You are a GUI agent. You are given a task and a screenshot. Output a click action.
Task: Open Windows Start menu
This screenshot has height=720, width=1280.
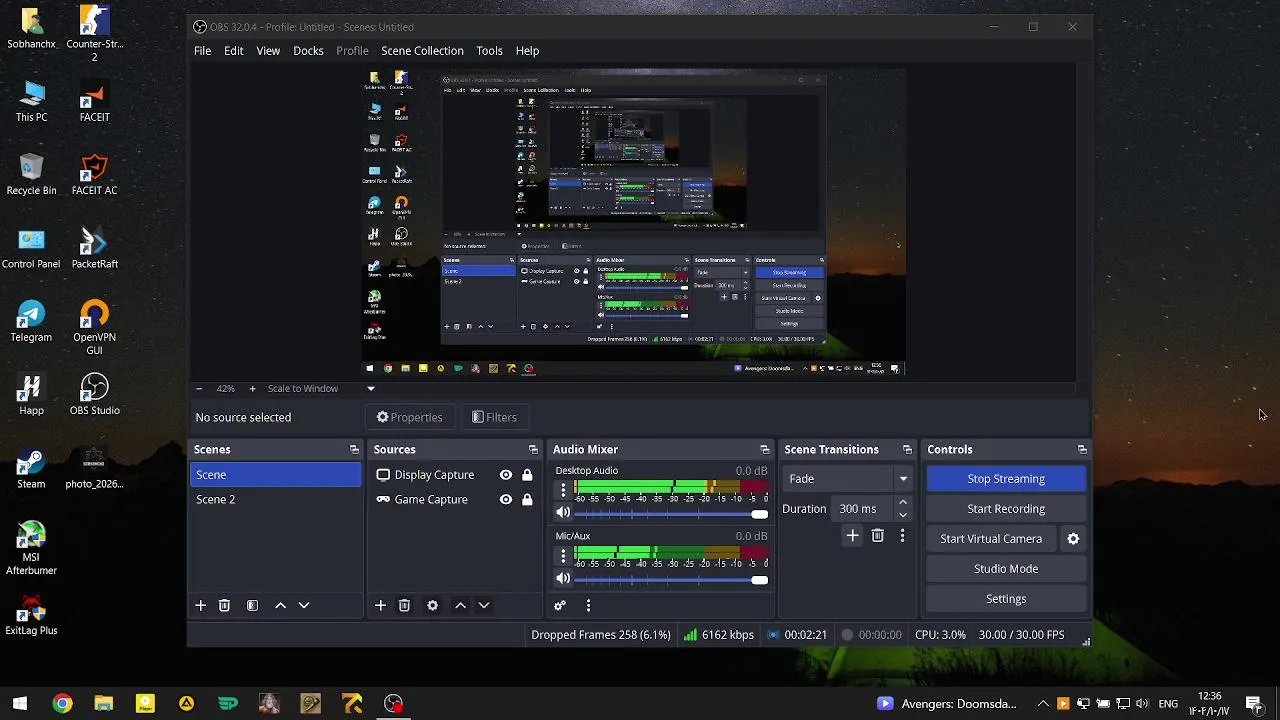(x=20, y=704)
